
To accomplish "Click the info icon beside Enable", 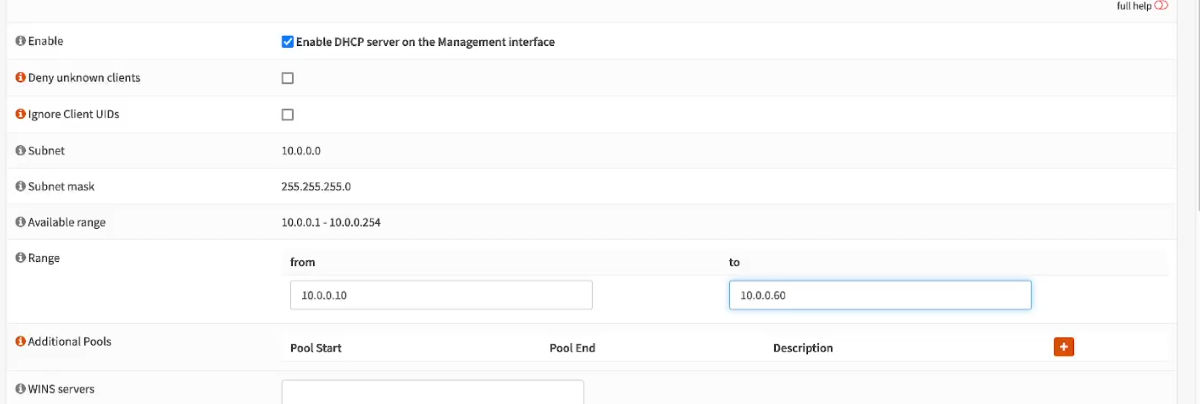I will pyautogui.click(x=20, y=42).
